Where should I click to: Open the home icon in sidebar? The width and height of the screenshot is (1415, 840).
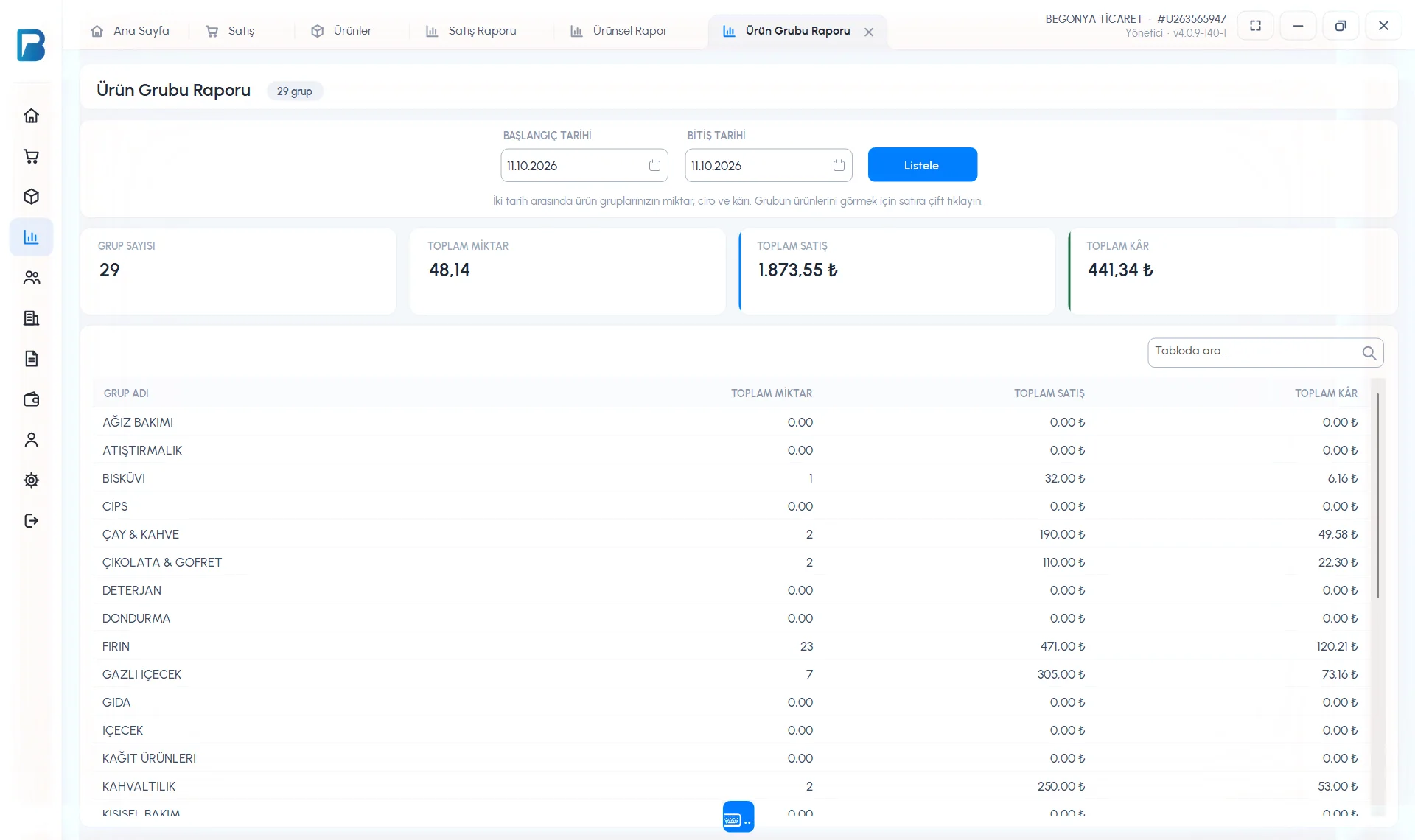point(31,116)
